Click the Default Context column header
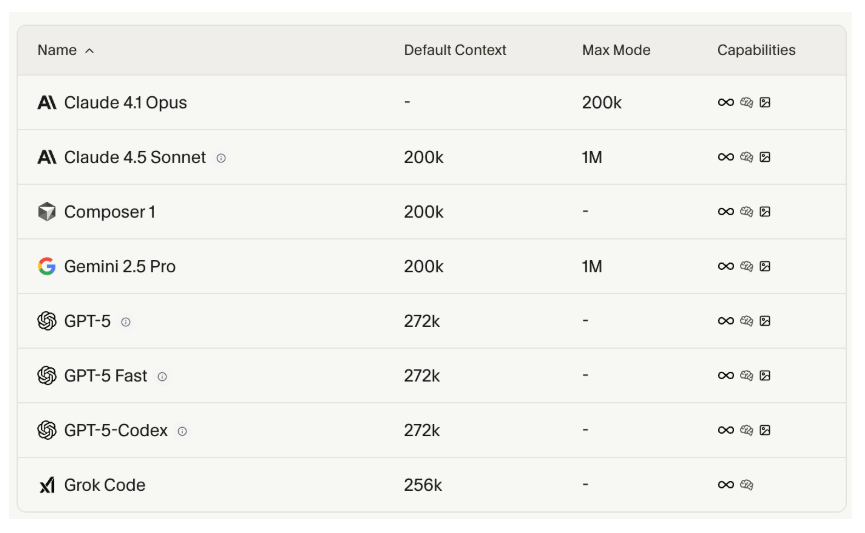865x533 pixels. point(455,50)
